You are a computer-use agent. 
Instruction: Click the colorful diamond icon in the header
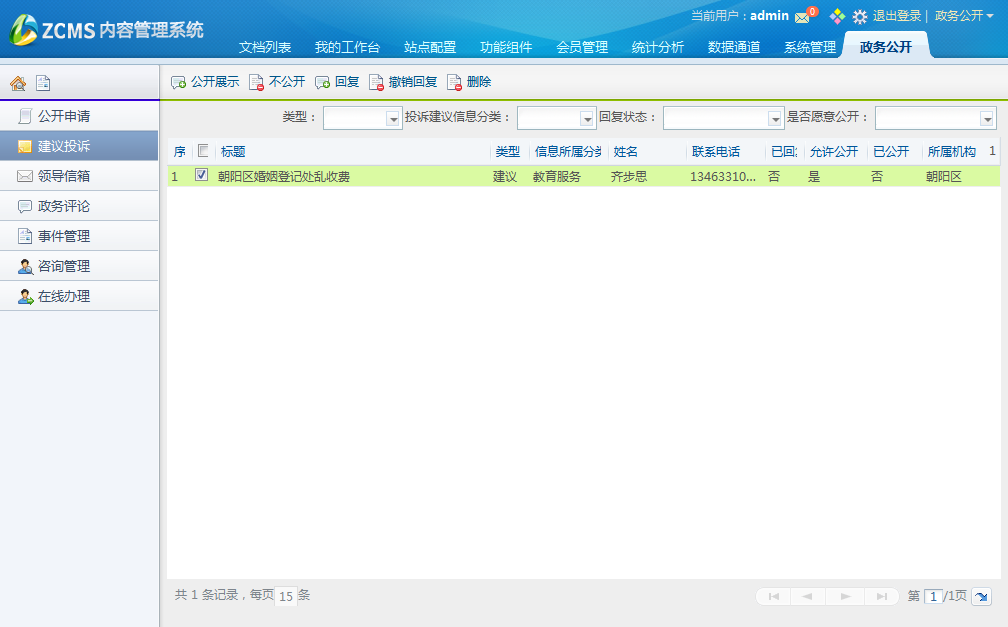[837, 16]
